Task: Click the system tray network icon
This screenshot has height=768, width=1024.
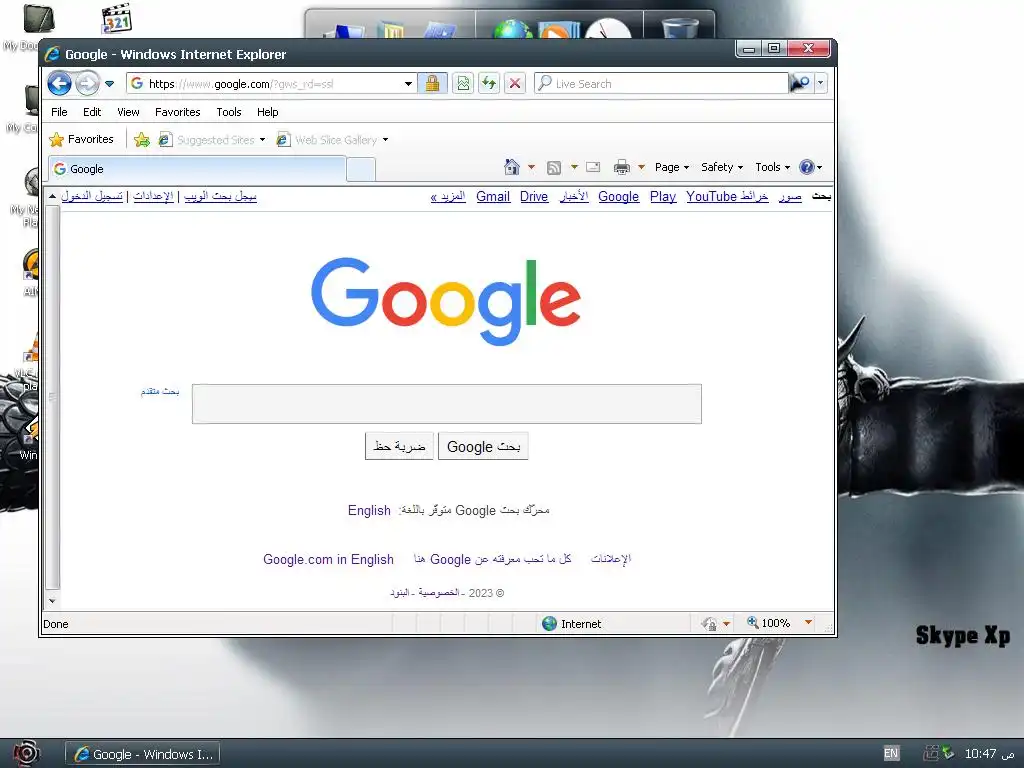Action: point(931,753)
